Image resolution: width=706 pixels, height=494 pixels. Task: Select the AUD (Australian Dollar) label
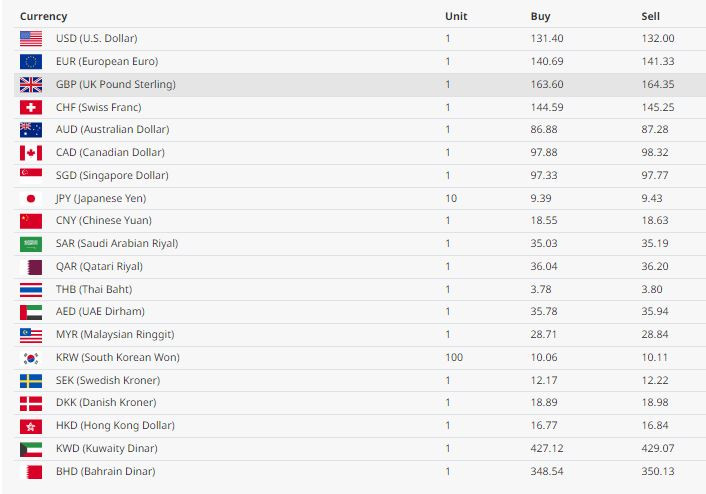113,130
